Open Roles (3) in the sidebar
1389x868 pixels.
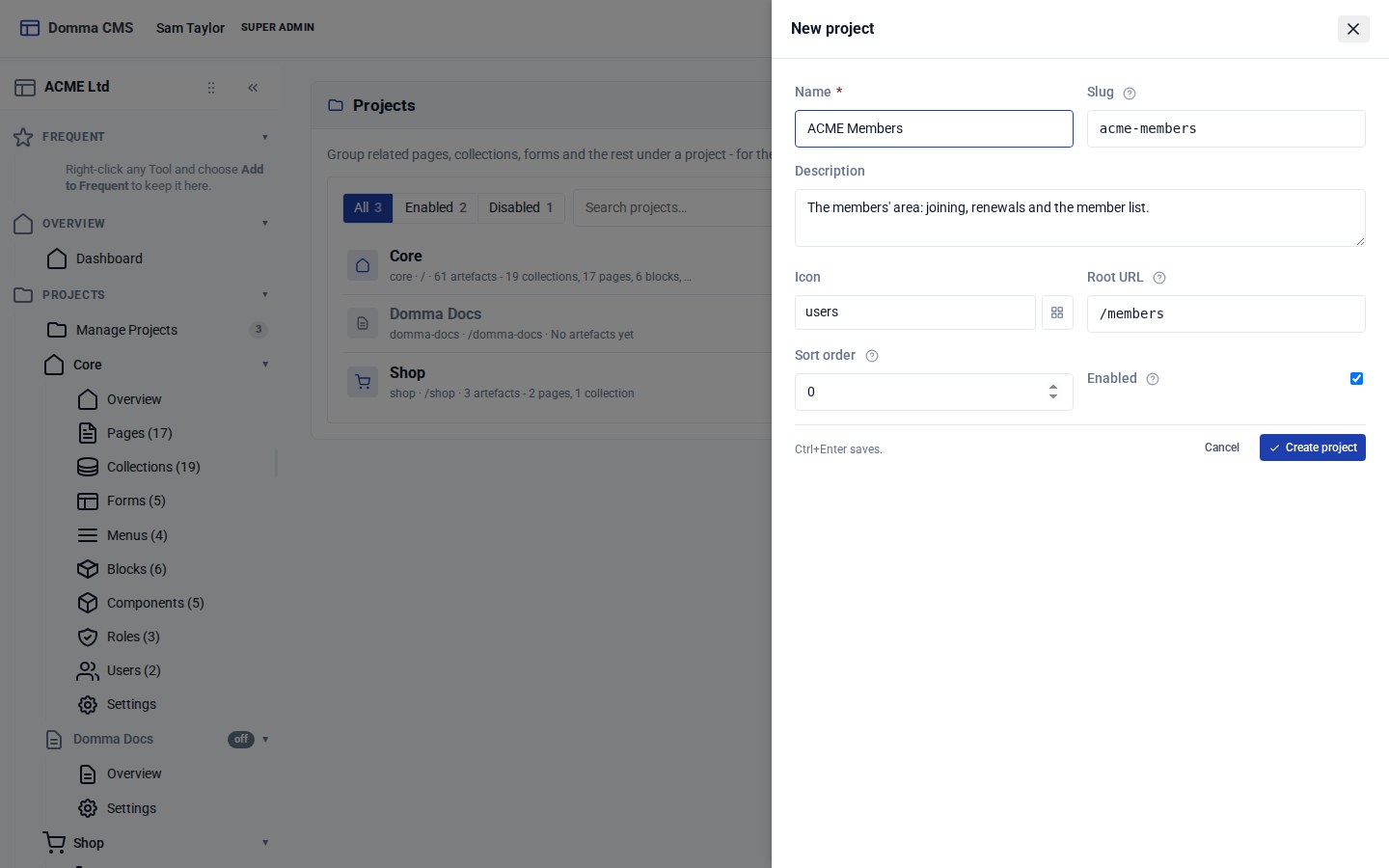click(133, 637)
